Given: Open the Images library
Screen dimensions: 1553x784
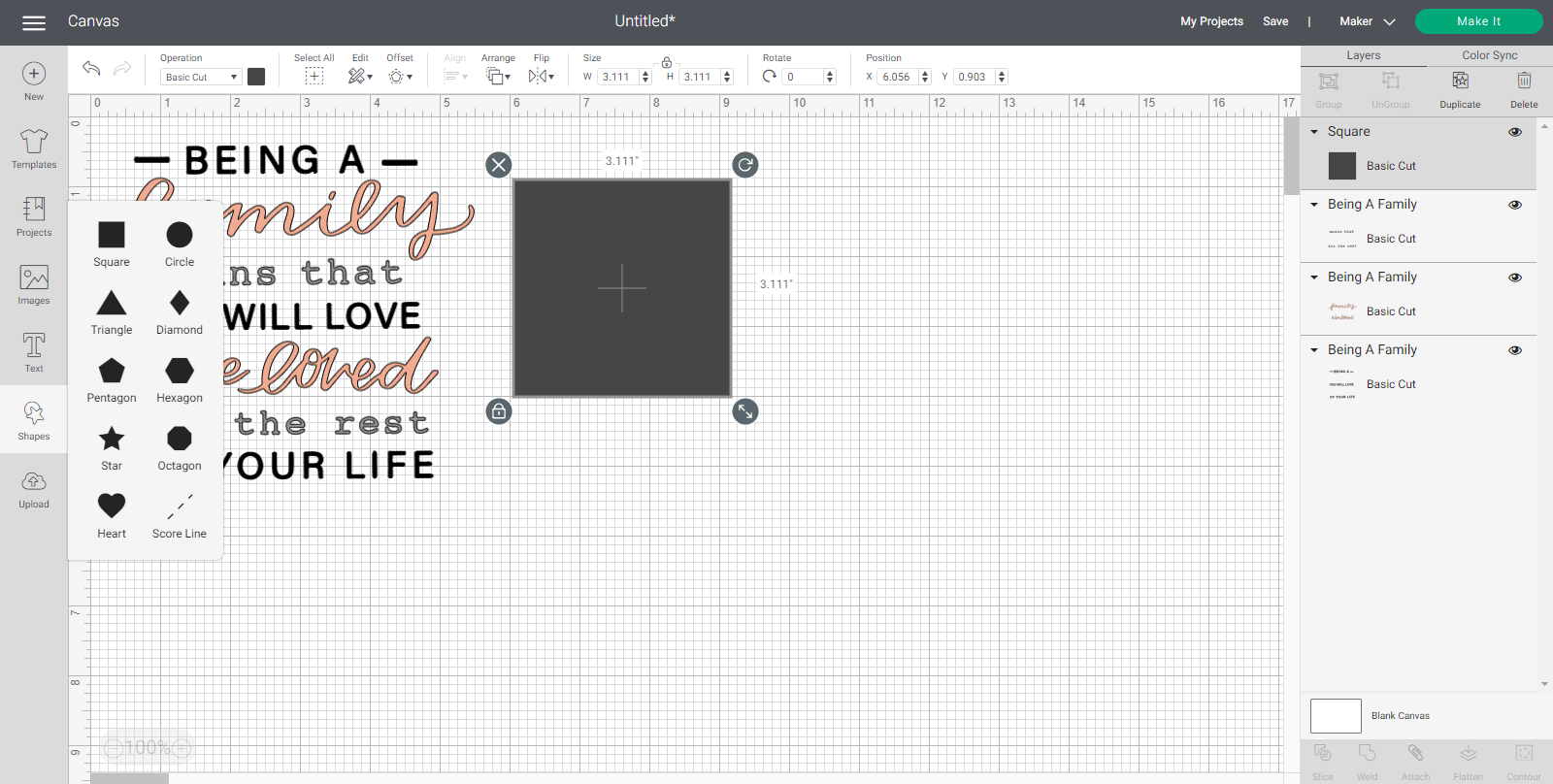Looking at the screenshot, I should click(x=34, y=285).
